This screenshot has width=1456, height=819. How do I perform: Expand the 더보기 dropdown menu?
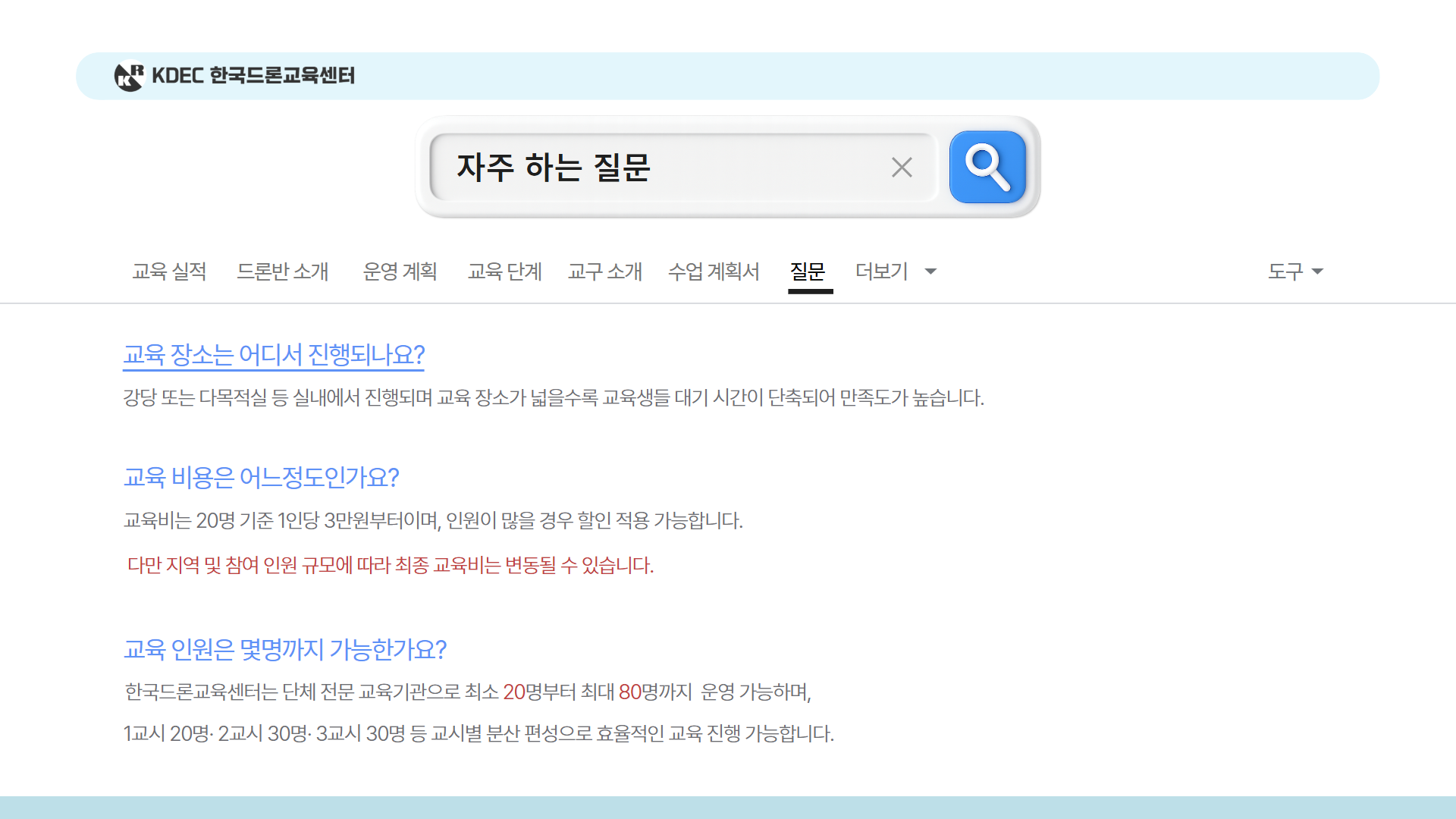tap(882, 272)
